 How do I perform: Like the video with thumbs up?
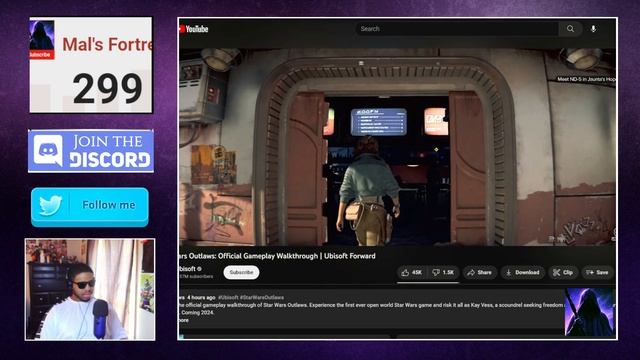coord(412,273)
